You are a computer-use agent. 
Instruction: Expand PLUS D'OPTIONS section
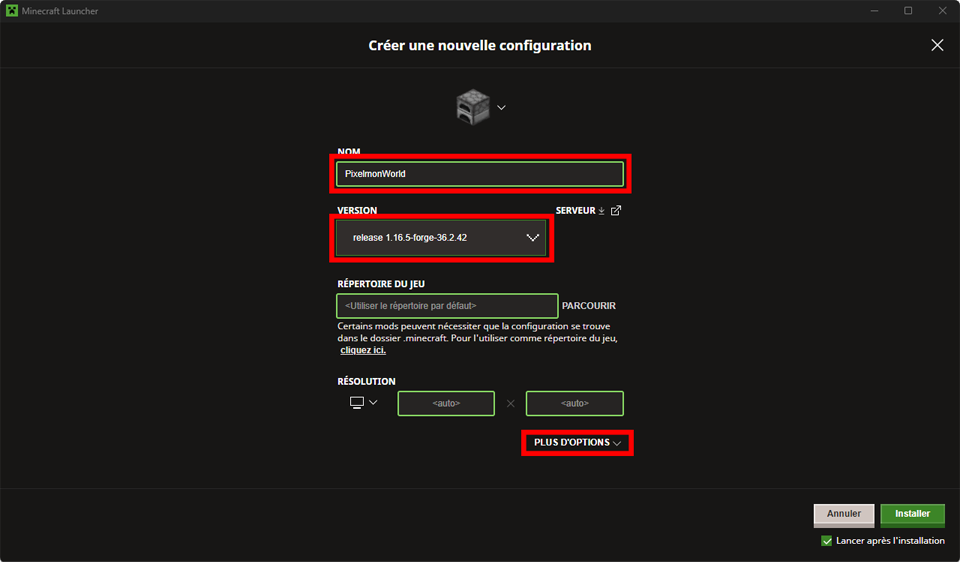(577, 443)
